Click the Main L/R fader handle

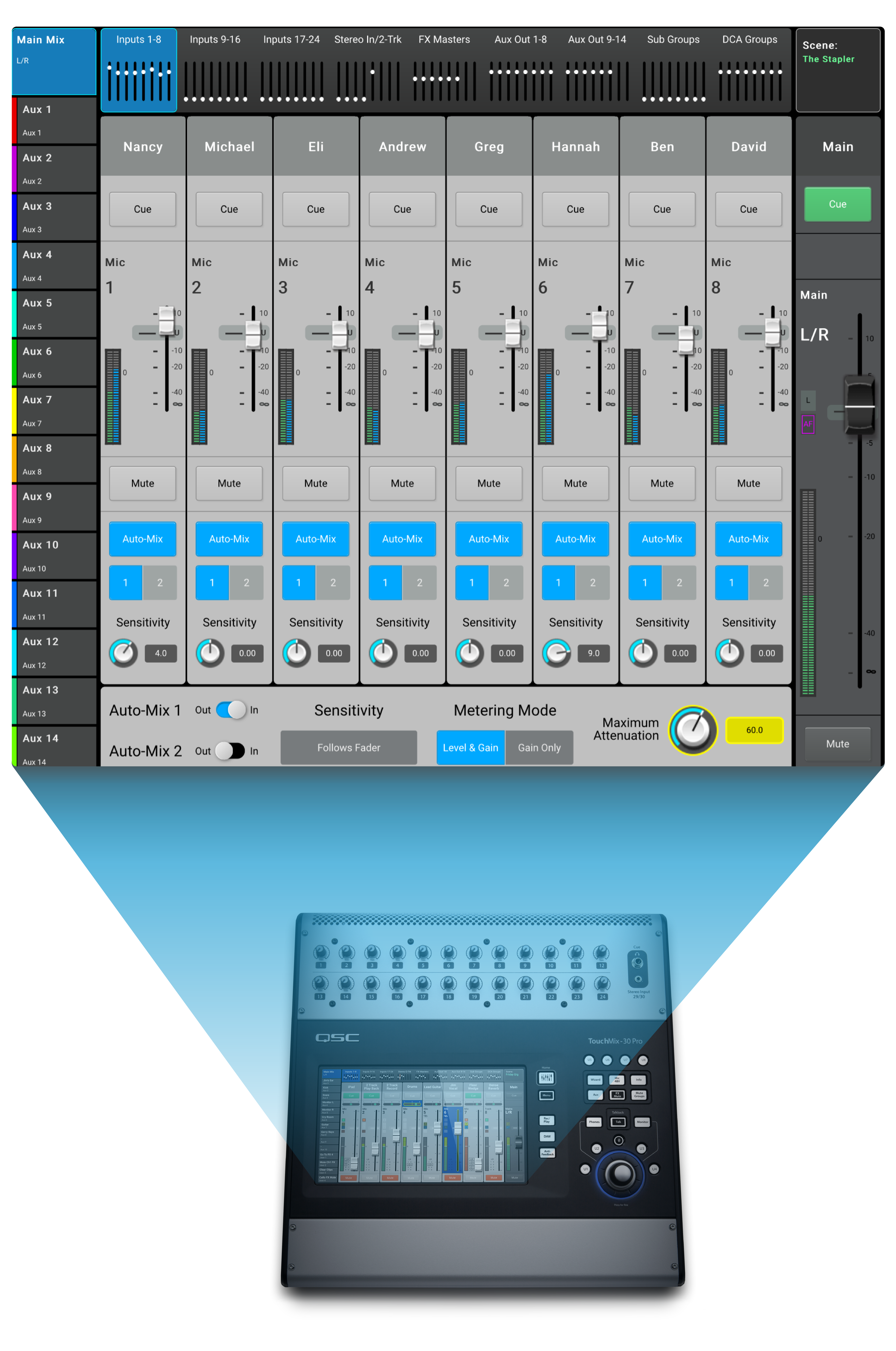(859, 406)
